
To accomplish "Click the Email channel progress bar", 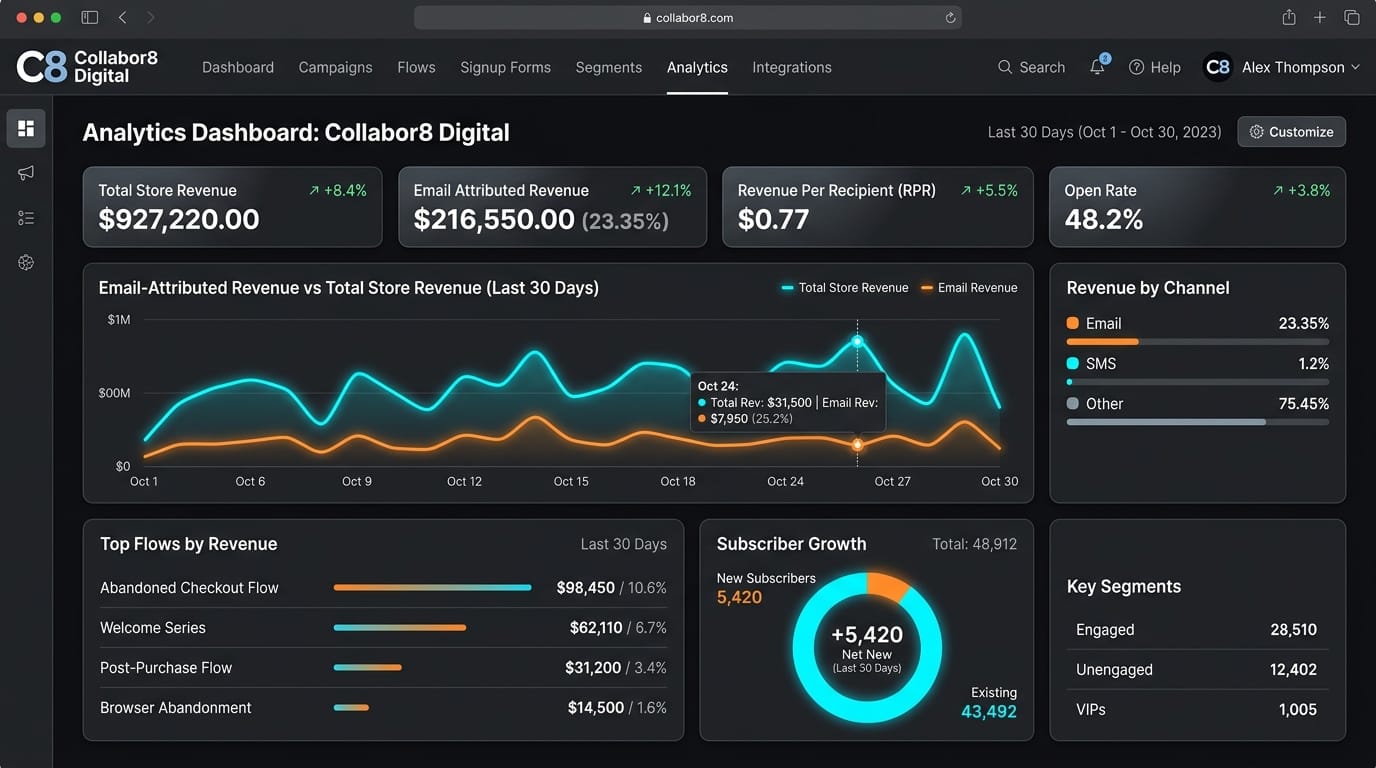I will pos(1197,342).
